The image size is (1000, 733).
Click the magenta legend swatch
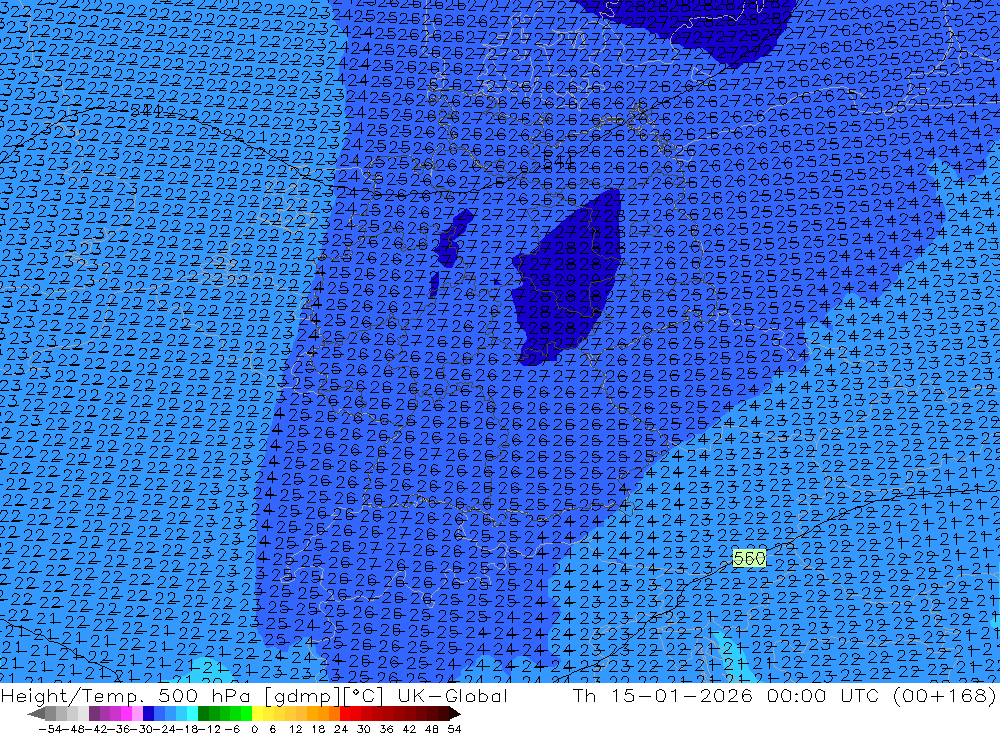tap(126, 714)
